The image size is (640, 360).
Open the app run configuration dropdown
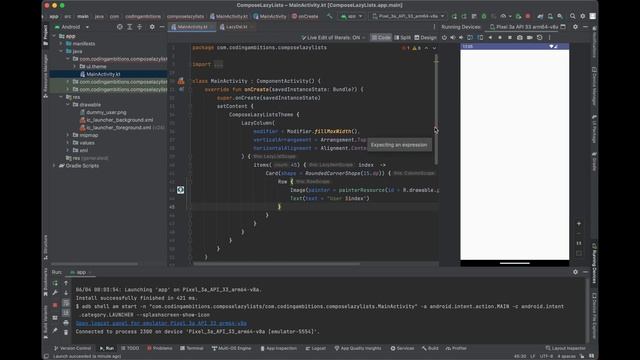[x=352, y=16]
